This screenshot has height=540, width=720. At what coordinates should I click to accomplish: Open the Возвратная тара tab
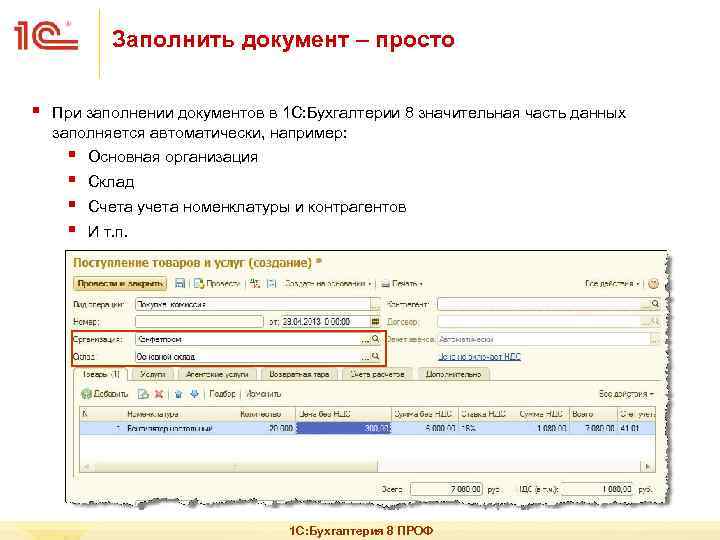[299, 374]
